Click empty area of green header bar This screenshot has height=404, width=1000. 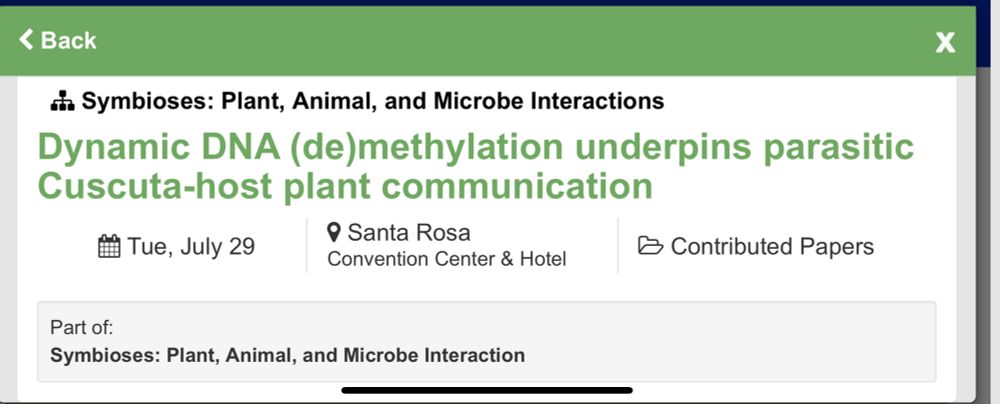point(510,41)
